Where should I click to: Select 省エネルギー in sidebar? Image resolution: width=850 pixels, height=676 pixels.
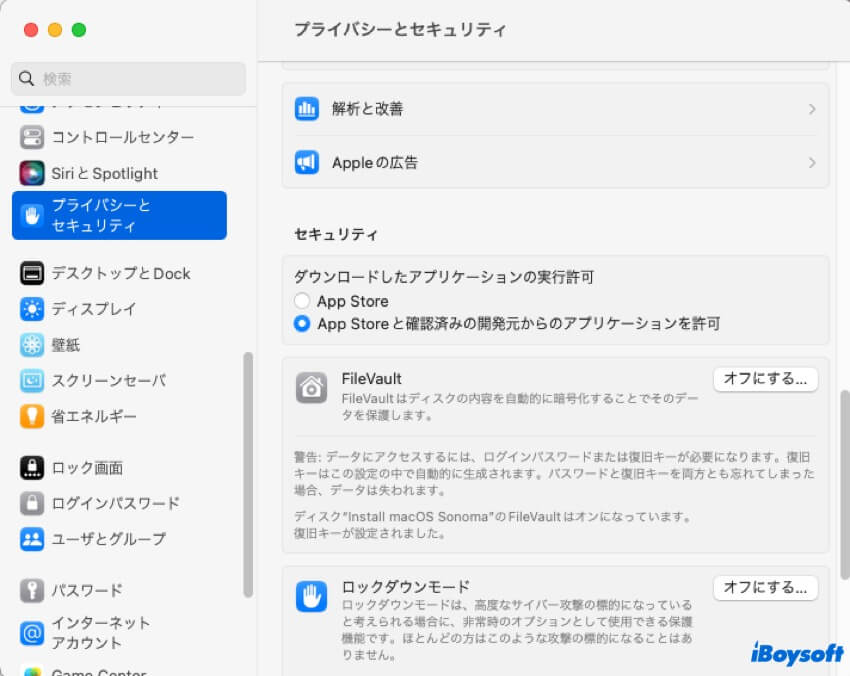[x=119, y=416]
